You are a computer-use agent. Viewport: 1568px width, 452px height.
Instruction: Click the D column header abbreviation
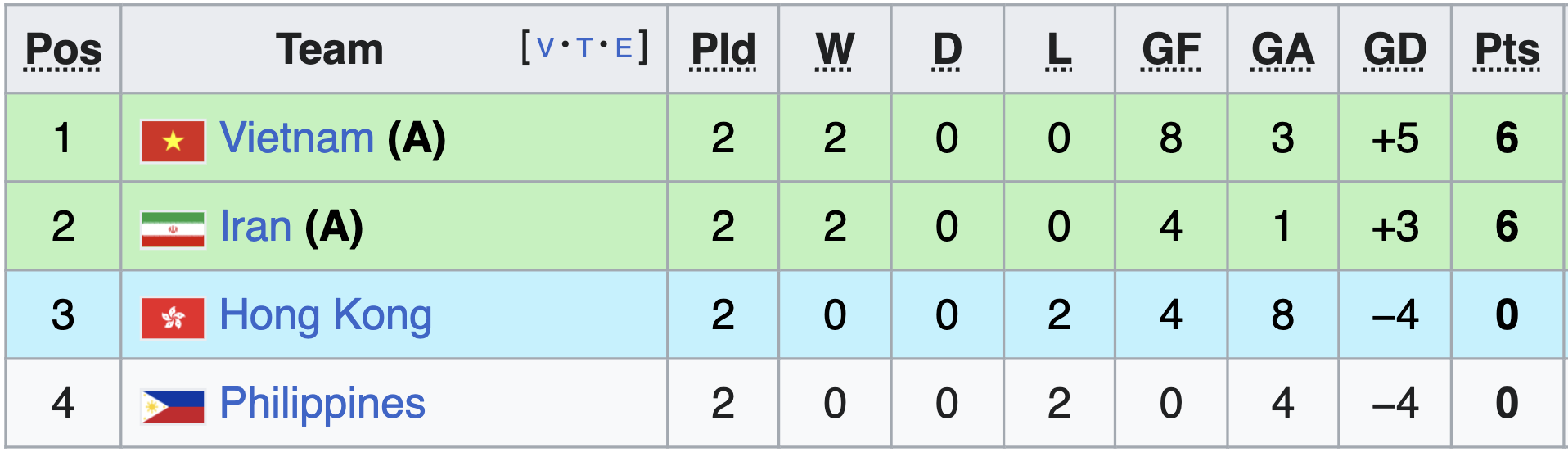click(x=947, y=49)
